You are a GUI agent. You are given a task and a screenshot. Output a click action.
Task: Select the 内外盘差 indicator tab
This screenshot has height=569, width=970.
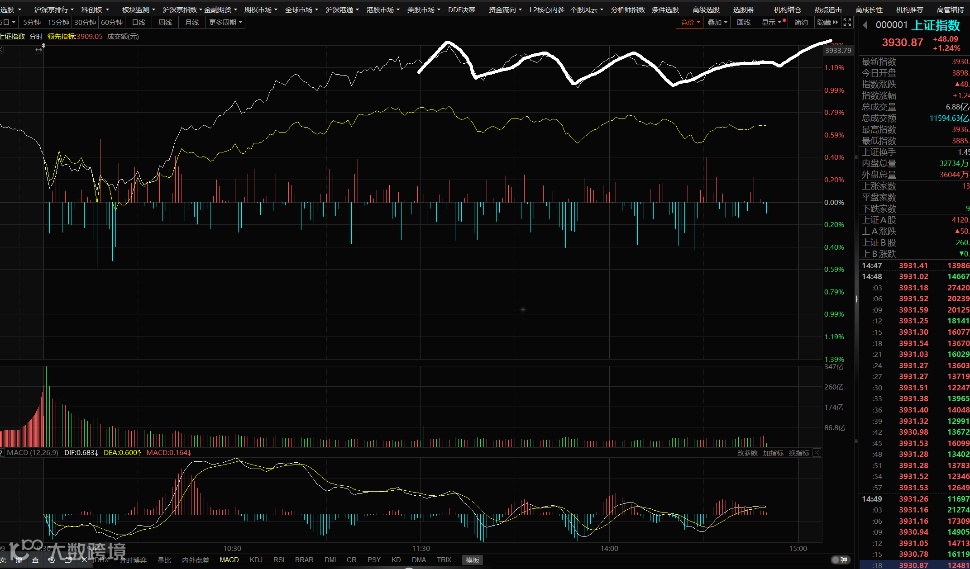(x=195, y=560)
